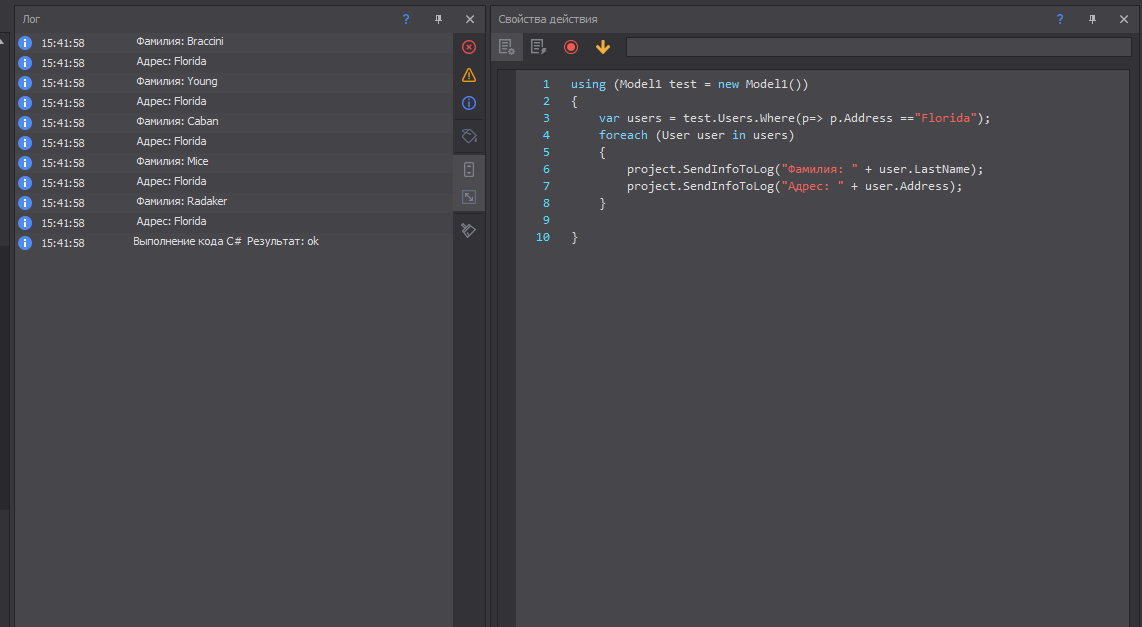Toggle blue info messages filter in log sidebar

point(469,103)
